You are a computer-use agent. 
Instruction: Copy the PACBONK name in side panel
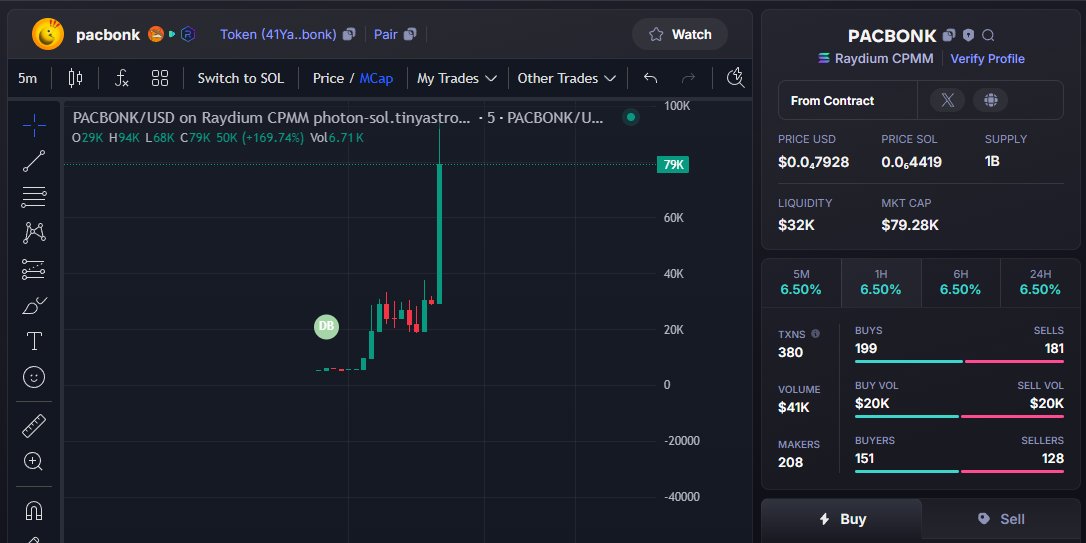[949, 35]
